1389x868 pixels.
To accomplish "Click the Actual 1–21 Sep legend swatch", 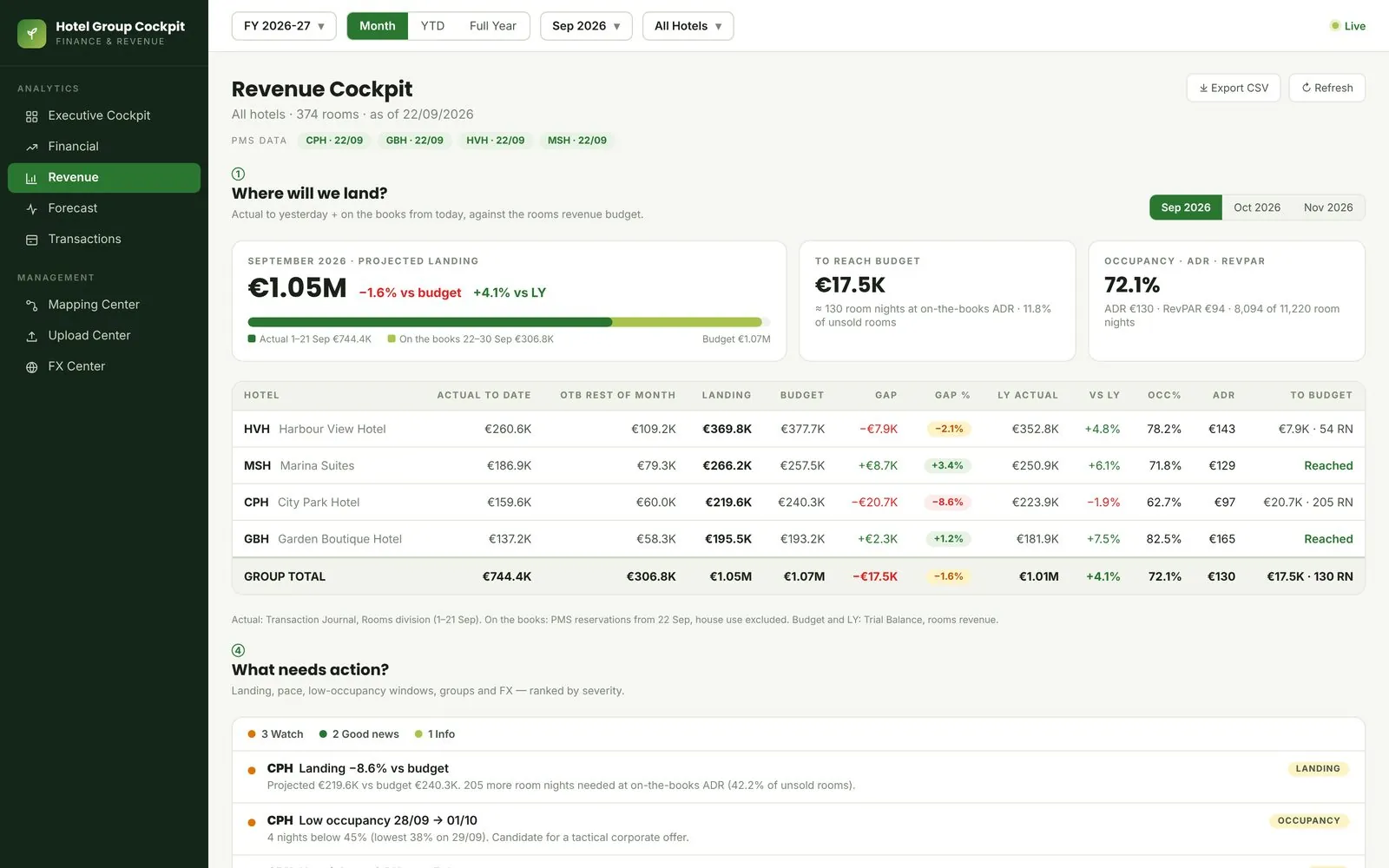I will 252,339.
